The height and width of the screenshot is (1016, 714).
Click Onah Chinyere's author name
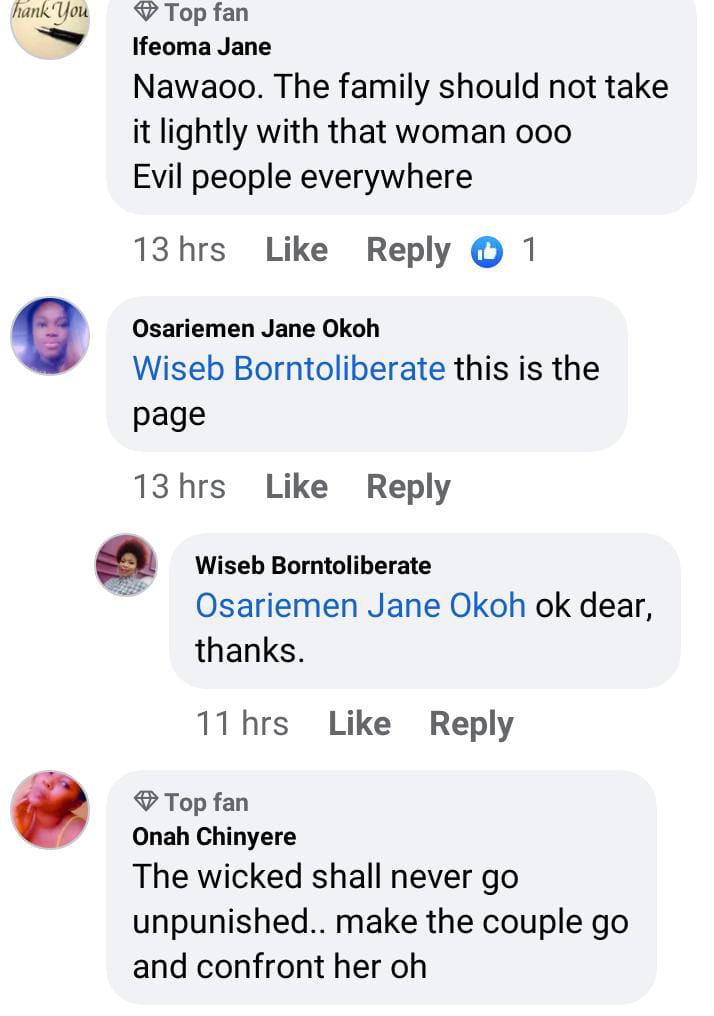214,837
